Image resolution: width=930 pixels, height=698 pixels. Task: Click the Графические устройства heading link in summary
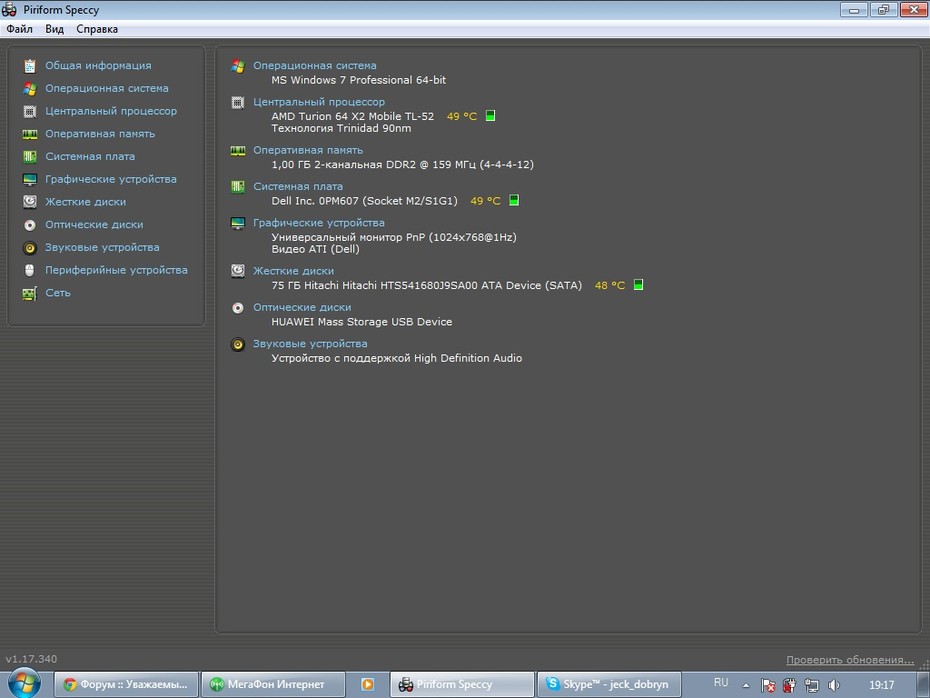(x=319, y=223)
